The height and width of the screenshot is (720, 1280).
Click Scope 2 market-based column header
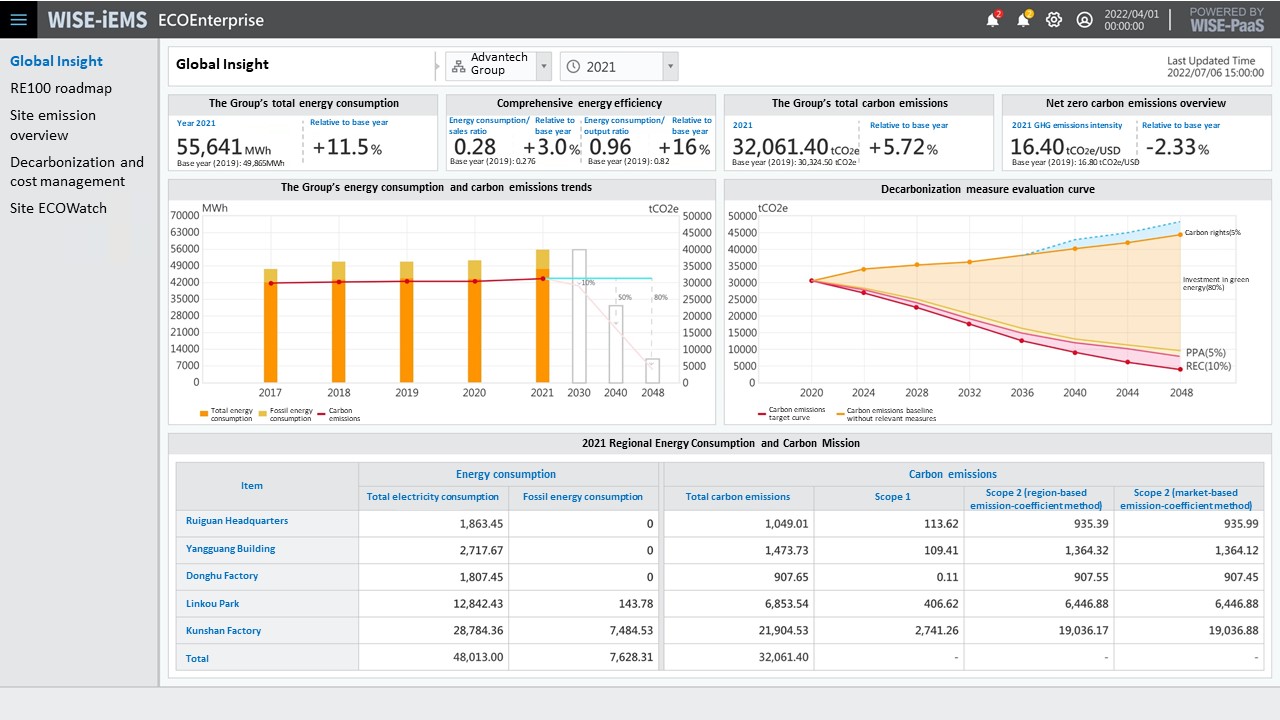pos(1186,499)
